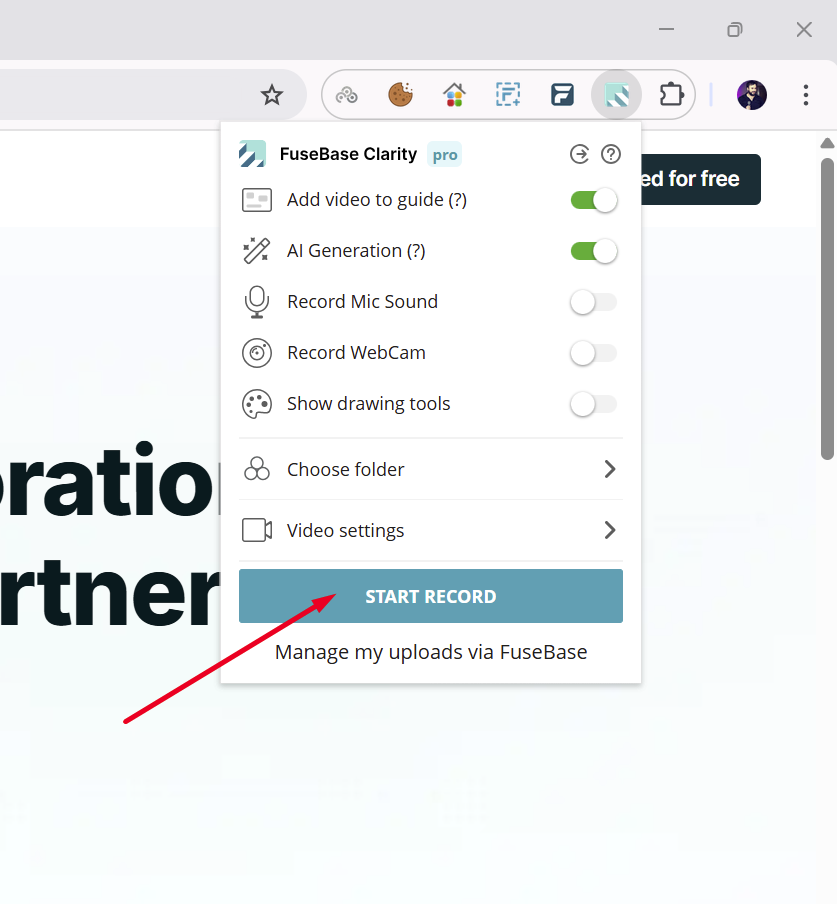Turn off the AI Generation switch
The height and width of the screenshot is (904, 837).
594,251
